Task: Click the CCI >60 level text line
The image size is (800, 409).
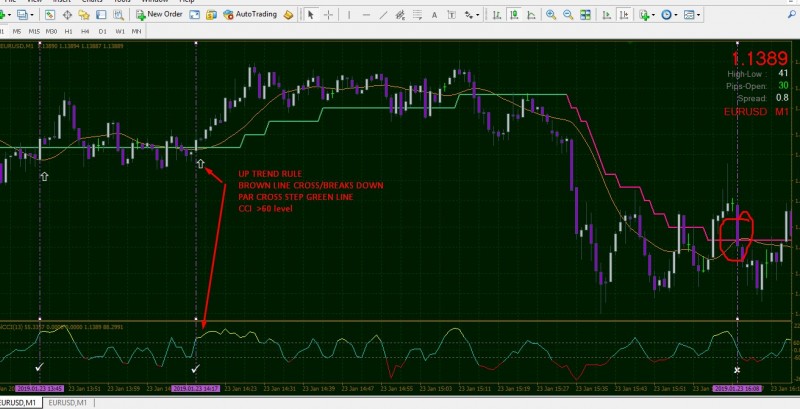Action: 265,209
